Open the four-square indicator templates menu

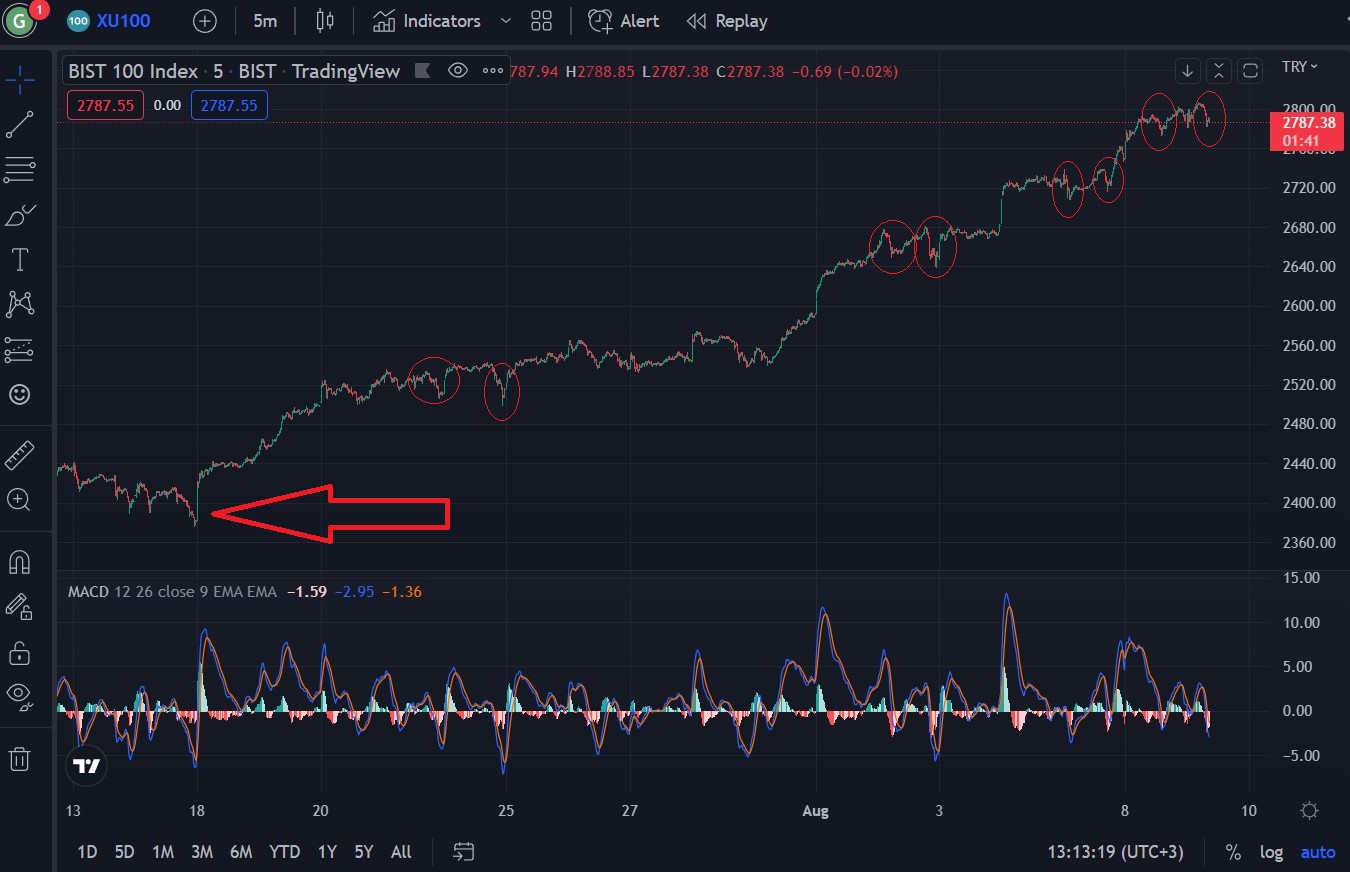pyautogui.click(x=542, y=21)
